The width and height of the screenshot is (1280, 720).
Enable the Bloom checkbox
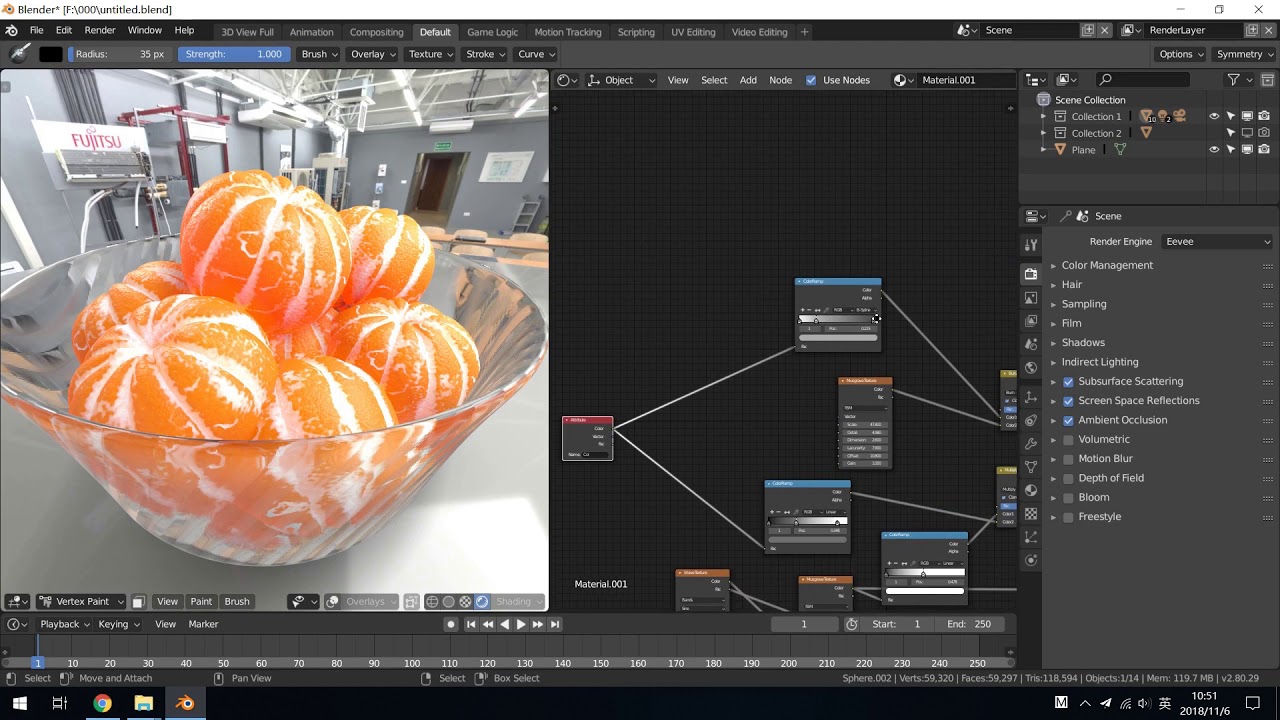click(1068, 498)
